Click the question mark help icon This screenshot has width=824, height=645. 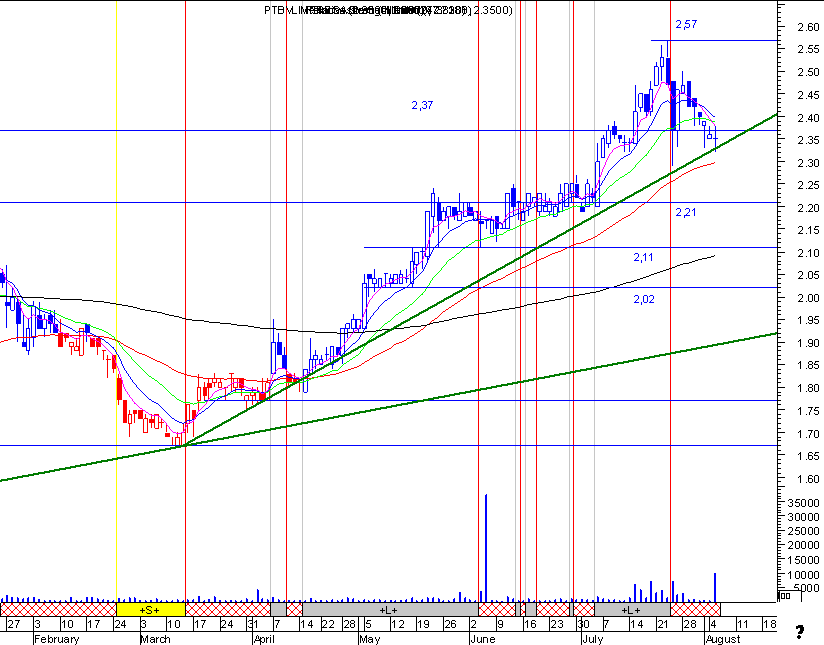pos(799,631)
